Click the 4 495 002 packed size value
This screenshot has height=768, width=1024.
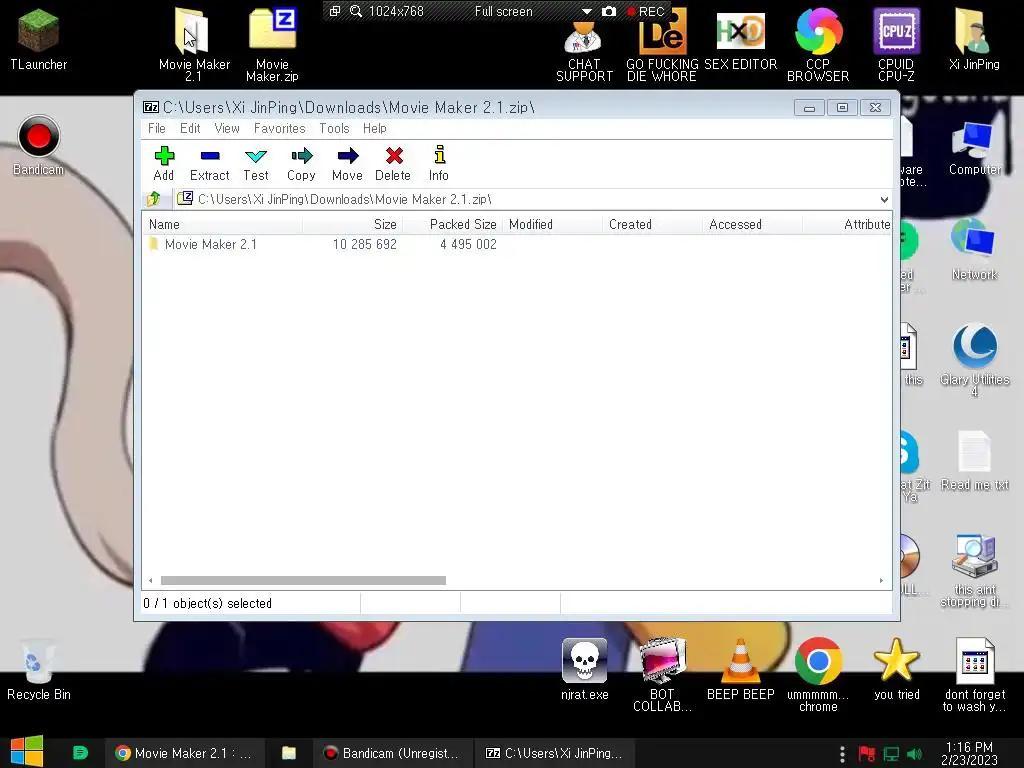(468, 244)
